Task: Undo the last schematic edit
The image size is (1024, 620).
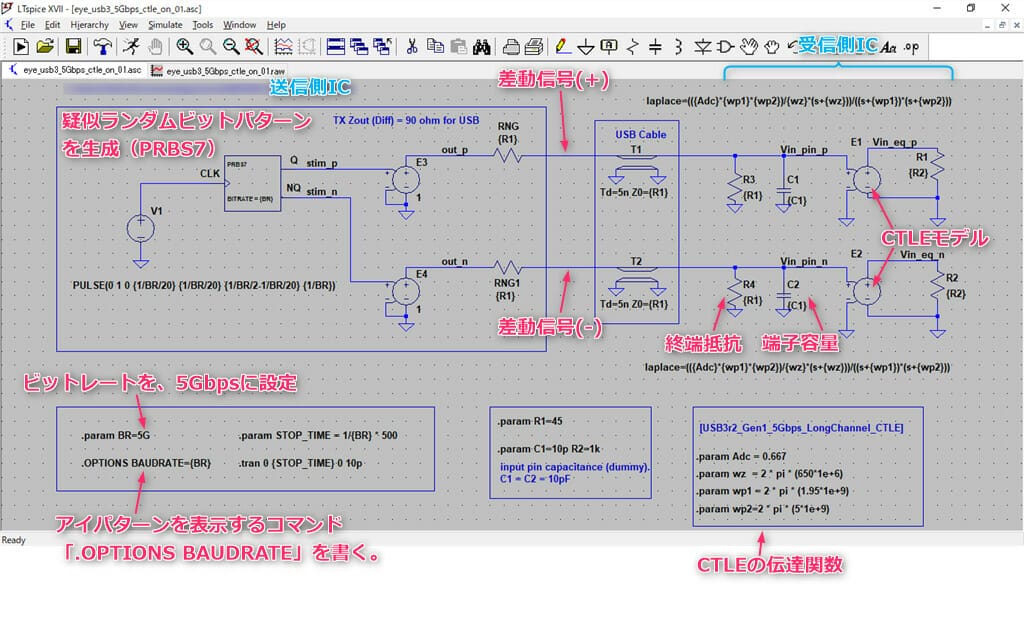Action: click(x=791, y=45)
